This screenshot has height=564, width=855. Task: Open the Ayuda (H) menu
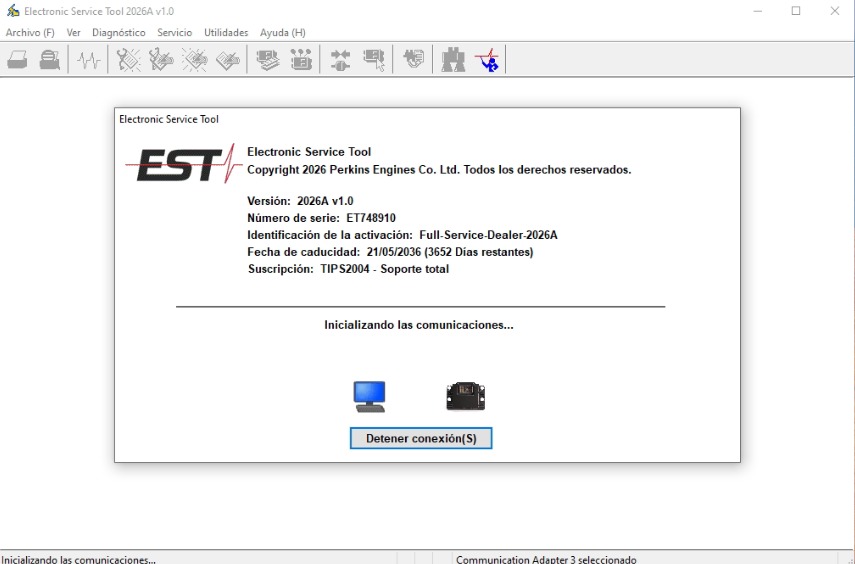282,33
